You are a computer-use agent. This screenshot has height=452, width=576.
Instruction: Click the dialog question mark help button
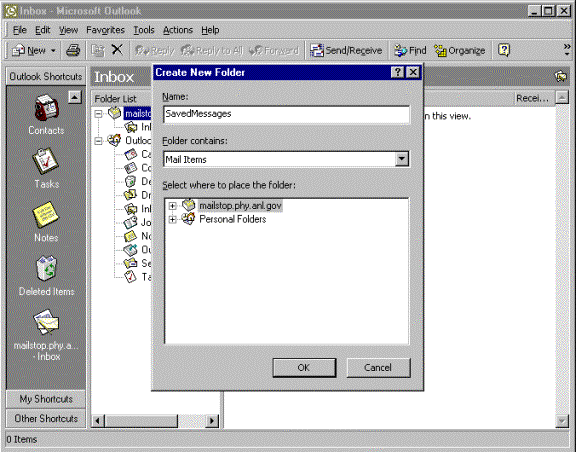click(398, 72)
